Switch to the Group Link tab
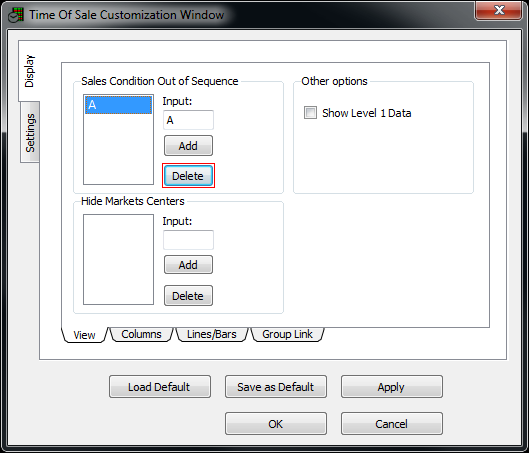Screen dimensions: 529x453 pos(287,334)
